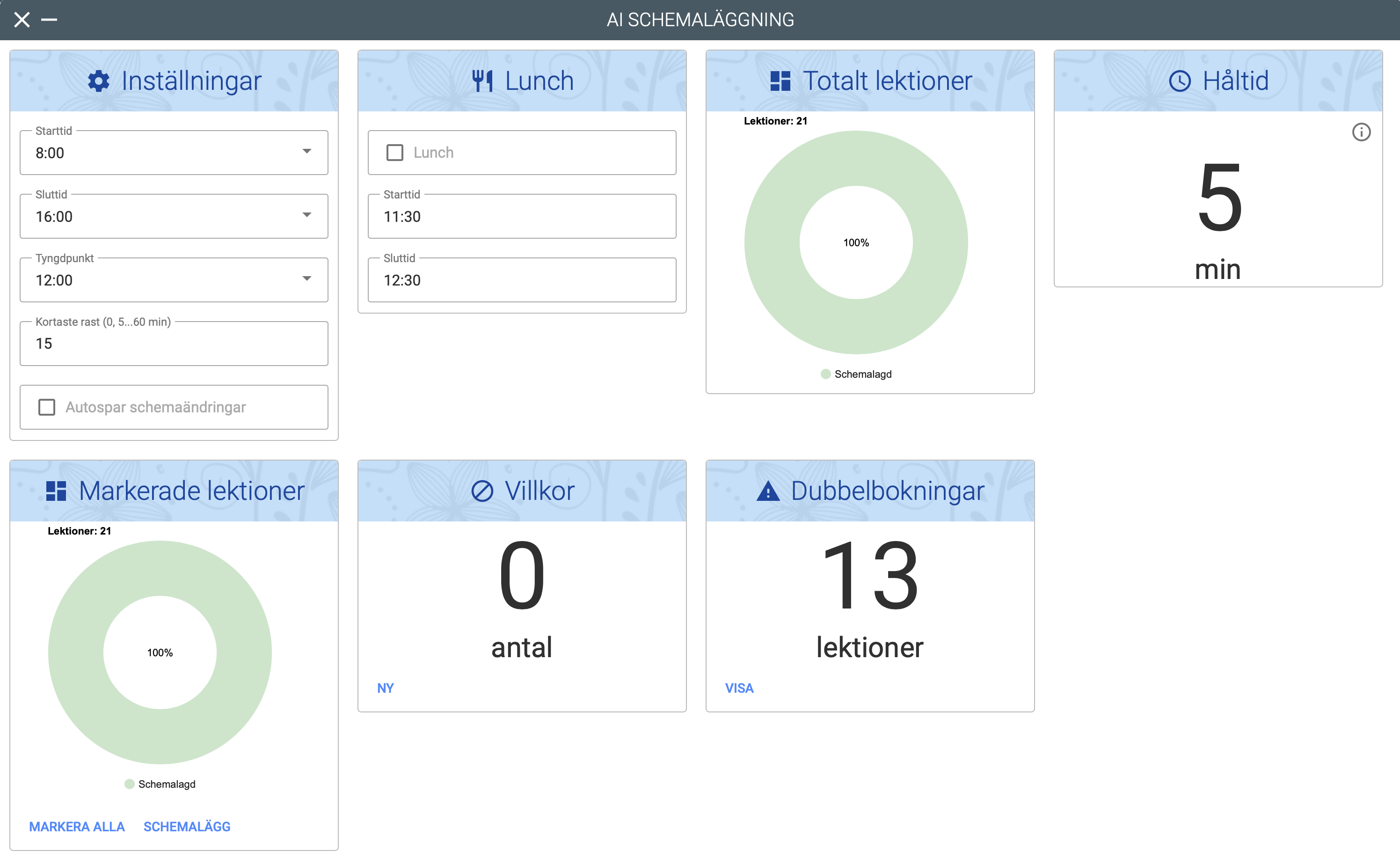Enable the Lunch checkbox
The width and height of the screenshot is (1400, 865).
pos(394,153)
